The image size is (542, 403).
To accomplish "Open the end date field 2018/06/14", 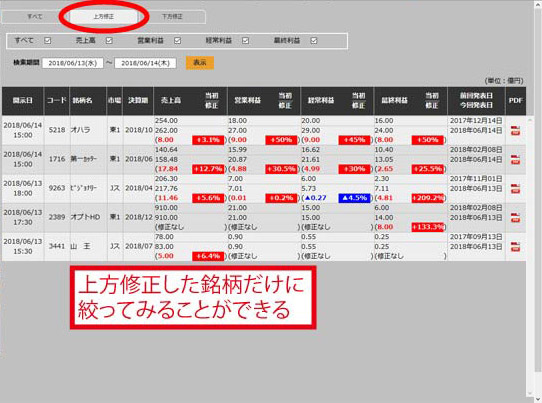I will coord(146,63).
